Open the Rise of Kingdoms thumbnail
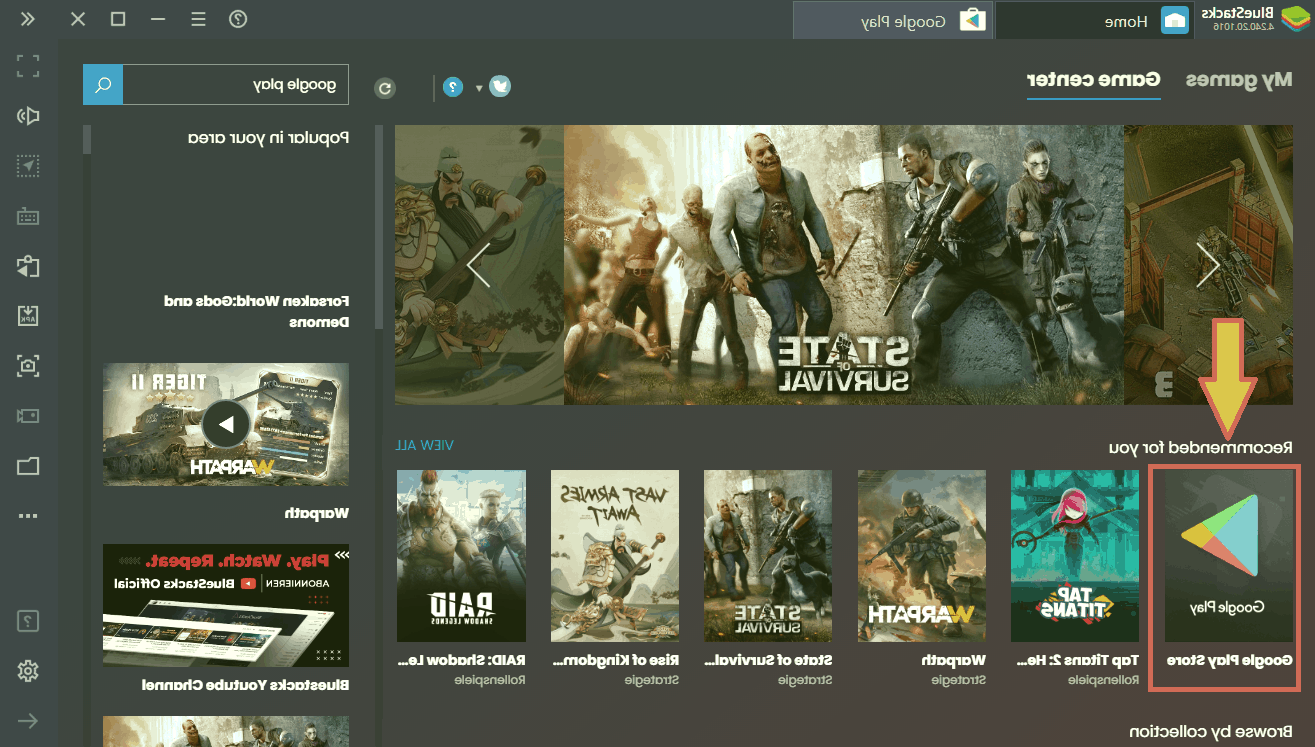The width and height of the screenshot is (1315, 747). pos(615,556)
